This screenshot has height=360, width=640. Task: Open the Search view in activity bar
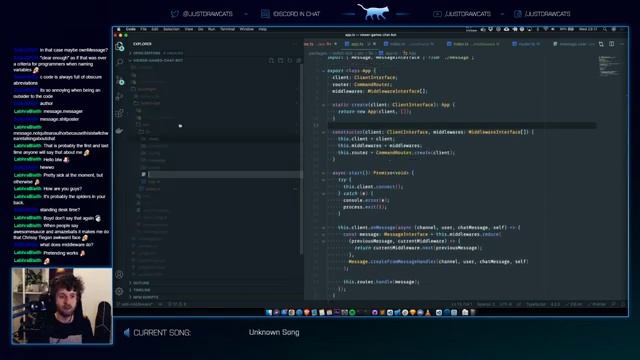coord(120,62)
